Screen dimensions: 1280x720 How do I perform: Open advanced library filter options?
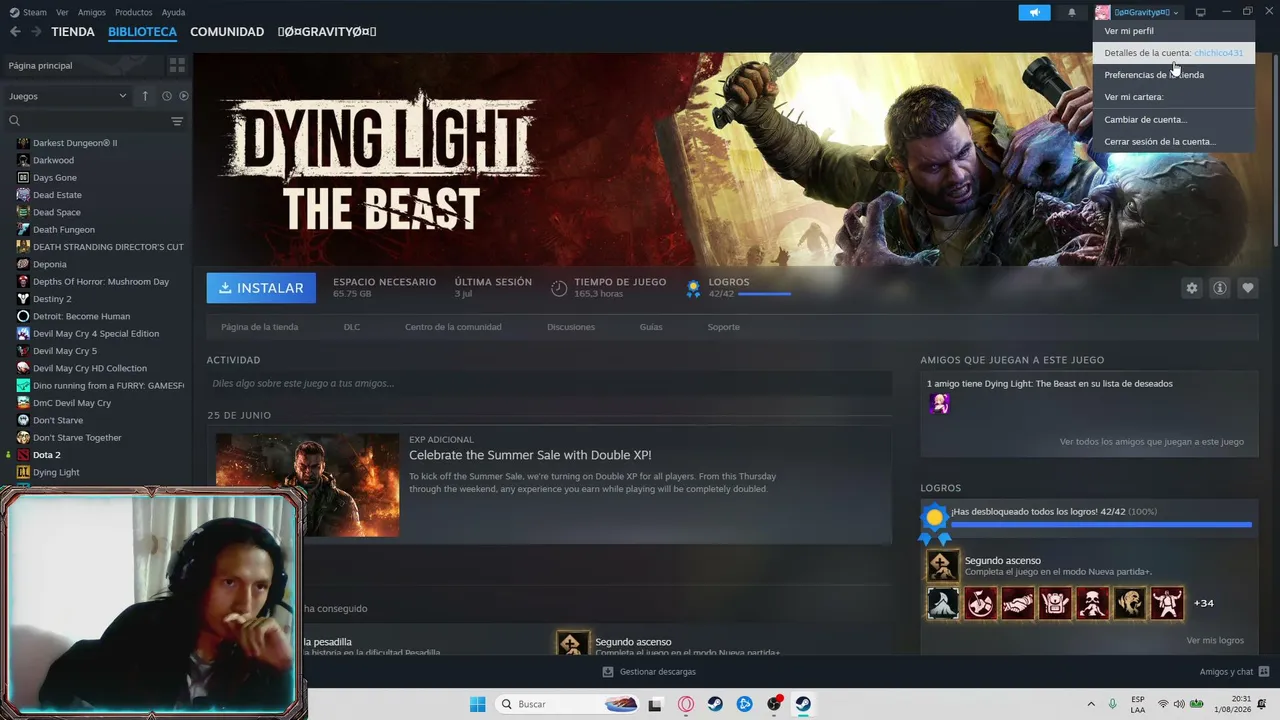tap(177, 121)
